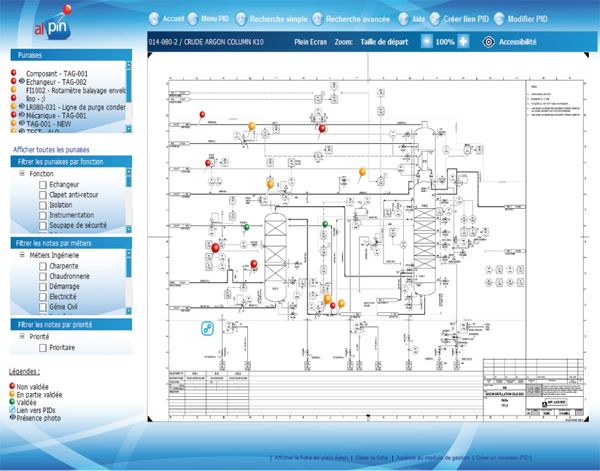600x471 pixels.
Task: Click the Accessibilité target icon
Action: (488, 43)
